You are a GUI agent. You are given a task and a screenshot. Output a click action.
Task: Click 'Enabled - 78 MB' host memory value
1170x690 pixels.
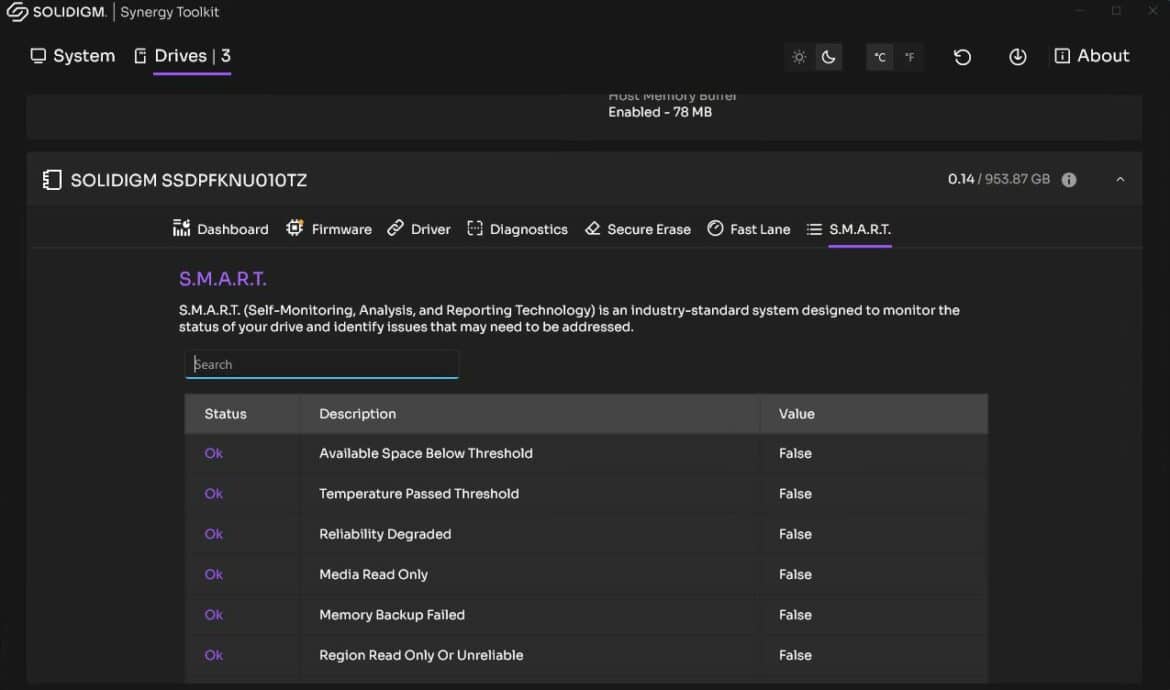coord(660,113)
